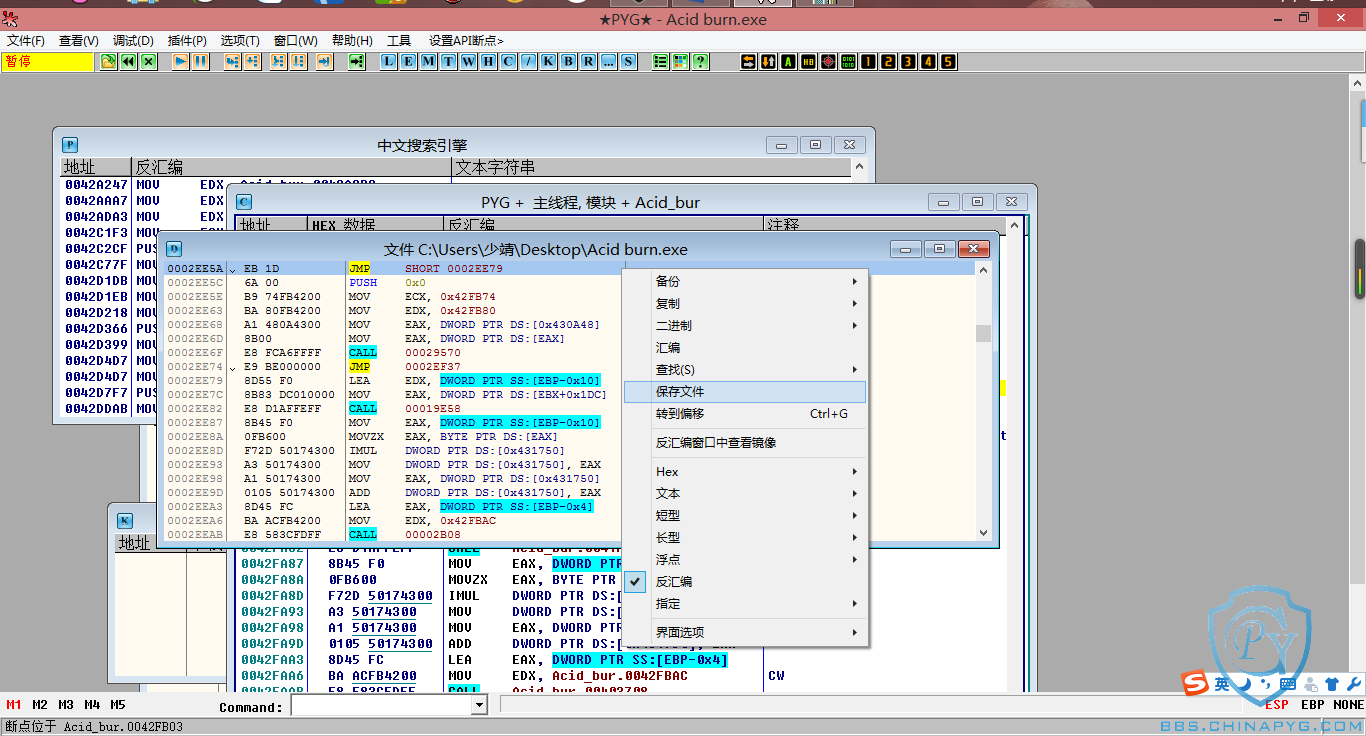Screen dimensions: 1366x736
Task: Click the green question mark help icon
Action: pyautogui.click(x=700, y=62)
